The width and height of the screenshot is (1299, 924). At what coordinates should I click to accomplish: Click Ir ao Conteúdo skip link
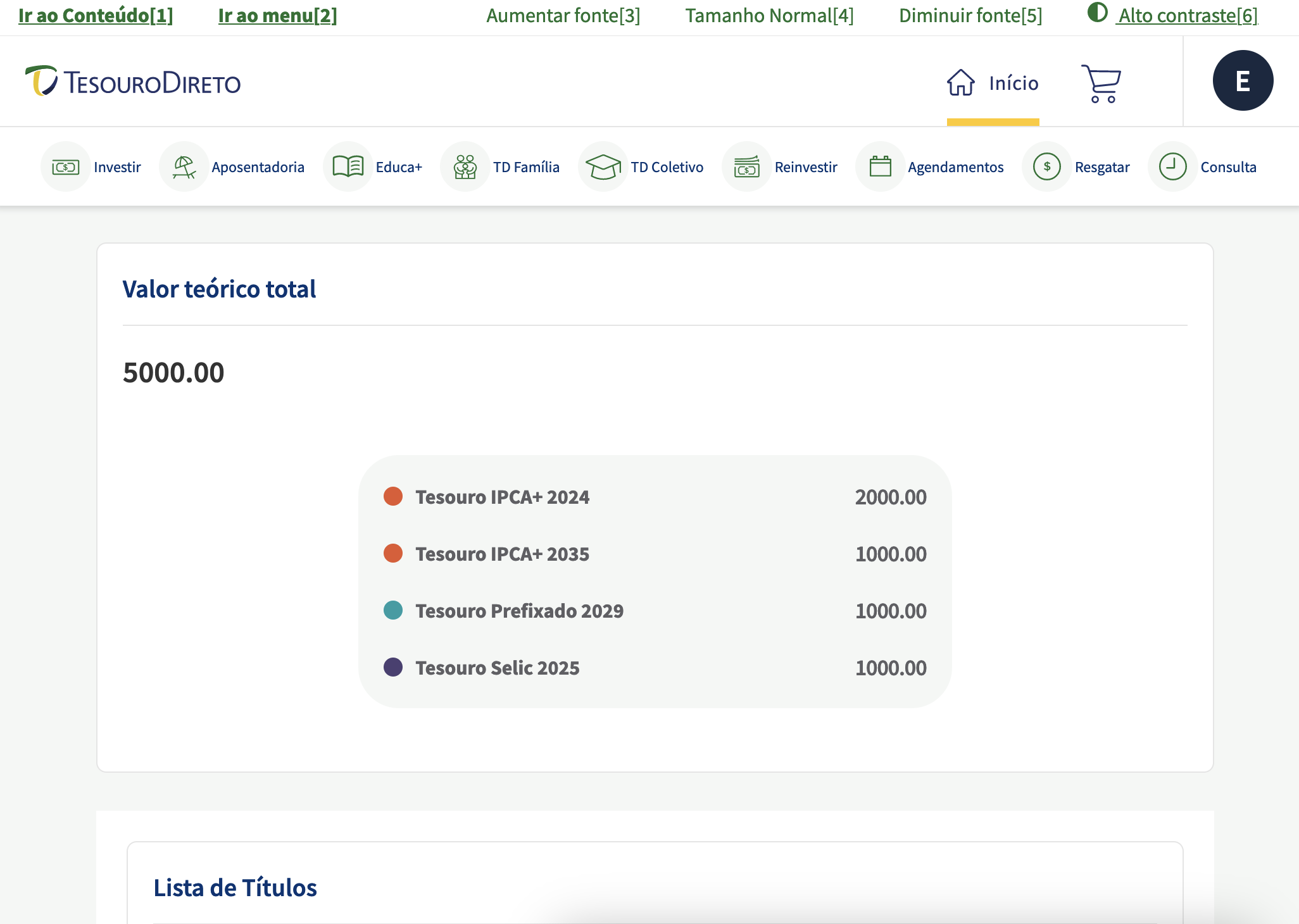coord(96,15)
